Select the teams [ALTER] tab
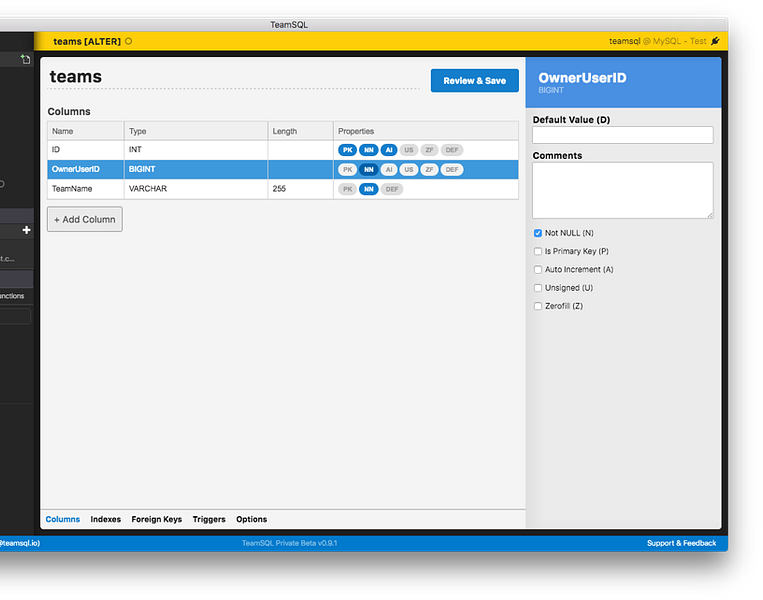 point(87,41)
